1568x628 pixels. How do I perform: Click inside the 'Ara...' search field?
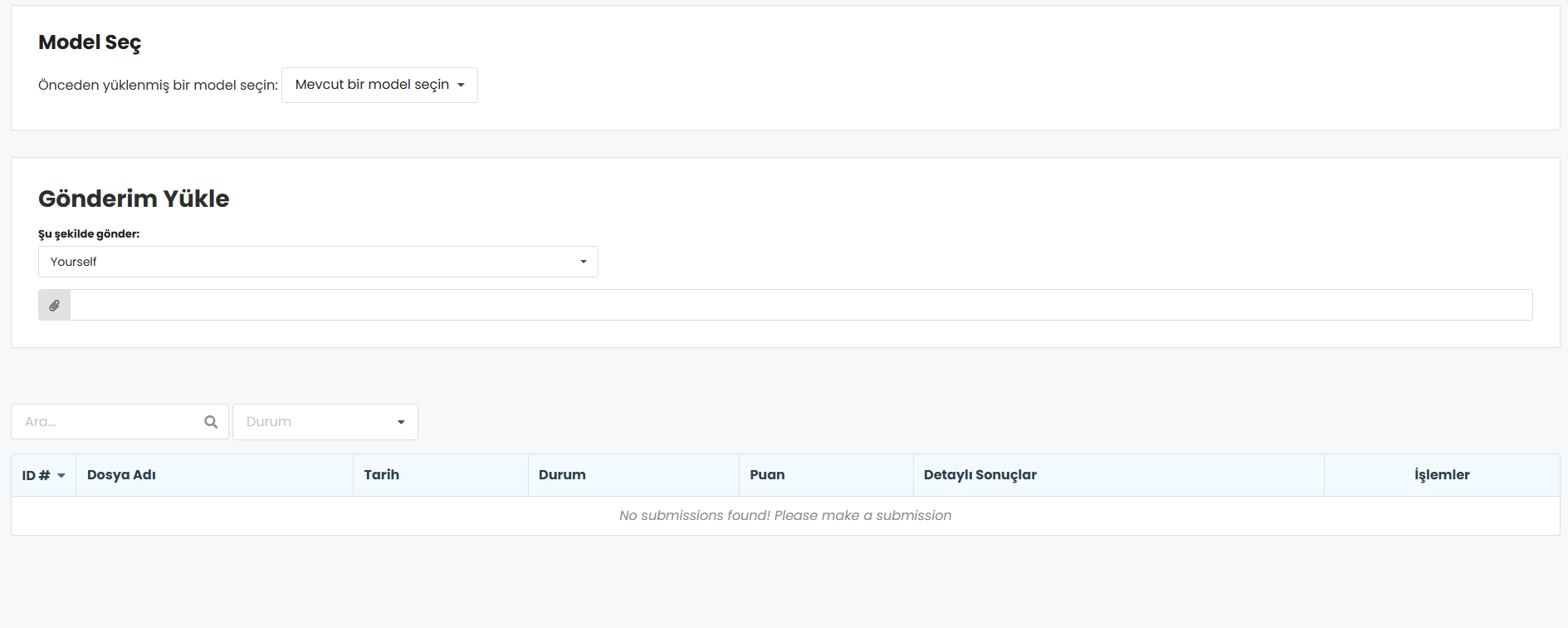[x=108, y=422]
